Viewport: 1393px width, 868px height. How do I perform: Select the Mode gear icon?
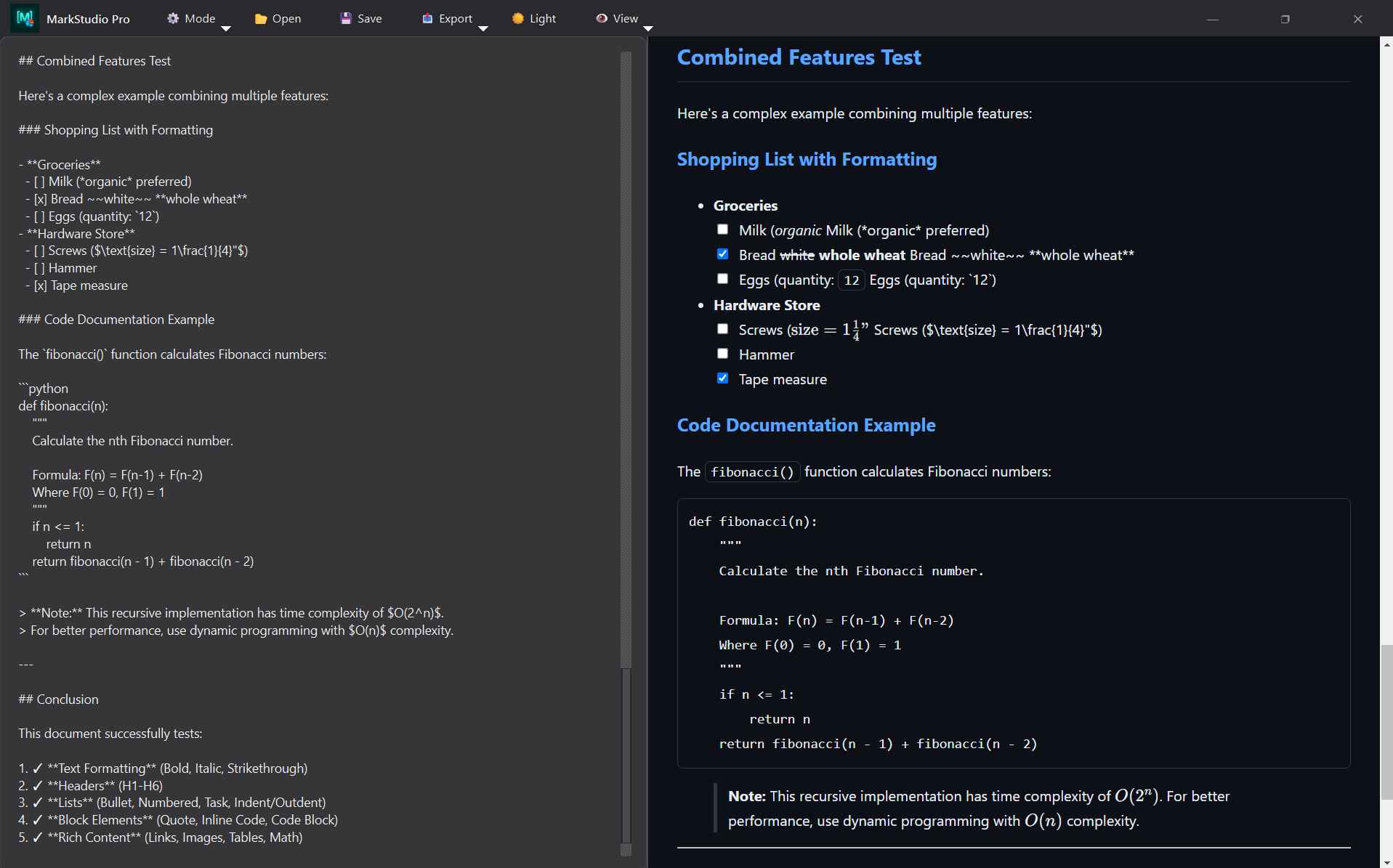pos(173,18)
